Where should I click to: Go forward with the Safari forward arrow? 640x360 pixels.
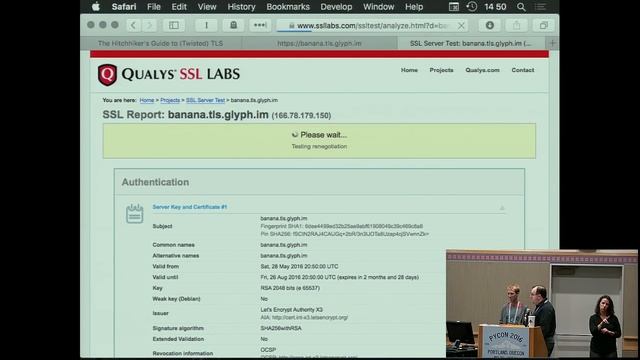(x=149, y=25)
